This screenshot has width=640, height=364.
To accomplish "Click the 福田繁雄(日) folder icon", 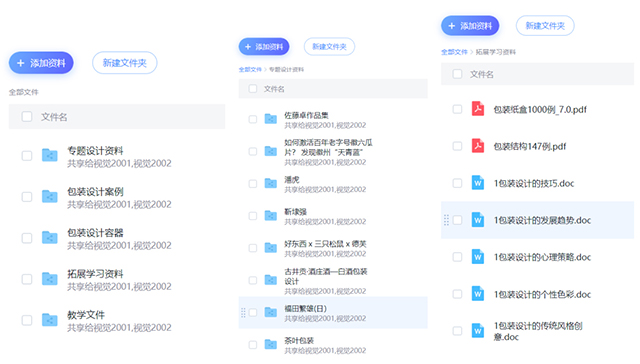I will click(271, 312).
